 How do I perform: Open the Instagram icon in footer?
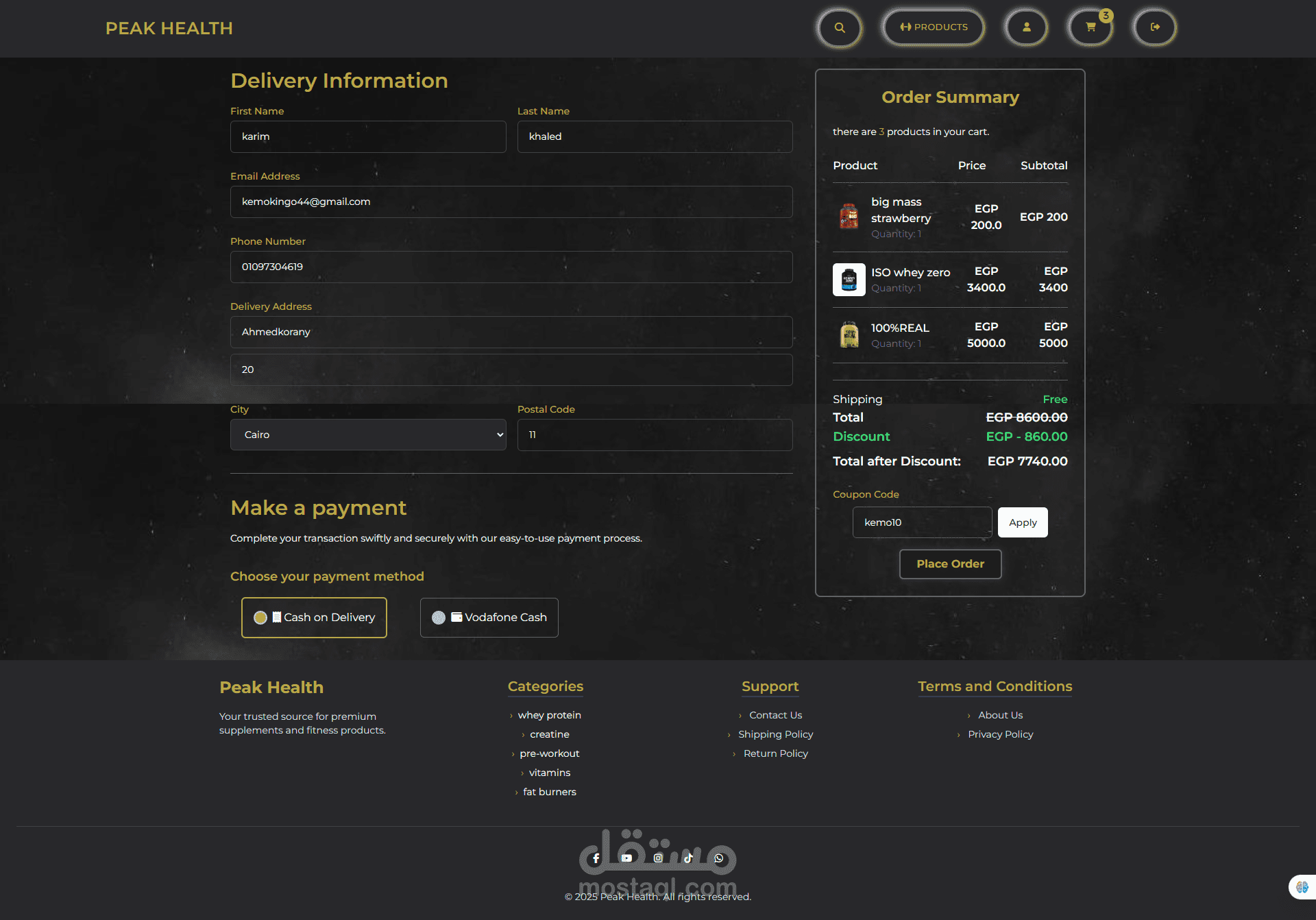point(658,858)
